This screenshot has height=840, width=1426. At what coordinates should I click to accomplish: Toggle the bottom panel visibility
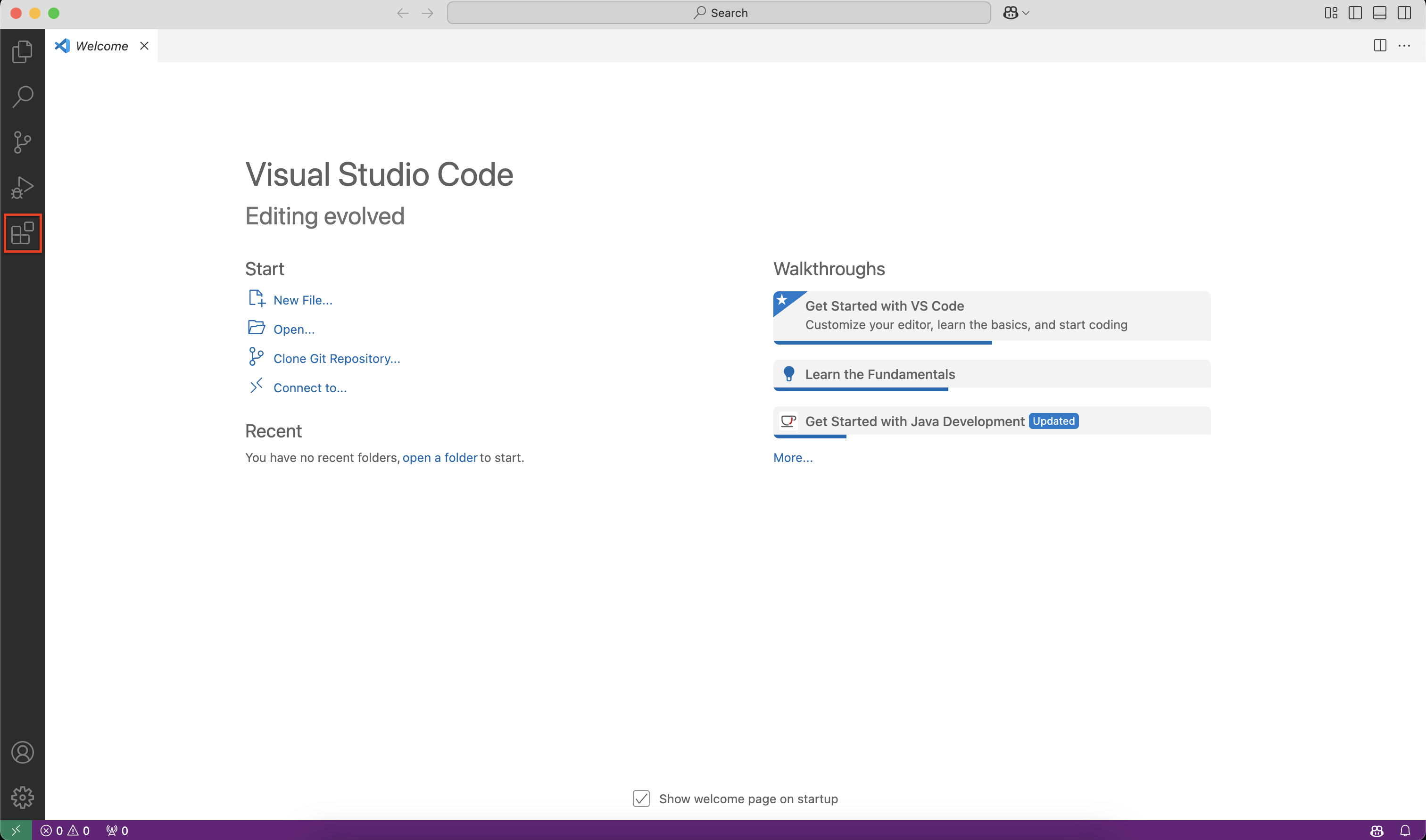(1380, 13)
